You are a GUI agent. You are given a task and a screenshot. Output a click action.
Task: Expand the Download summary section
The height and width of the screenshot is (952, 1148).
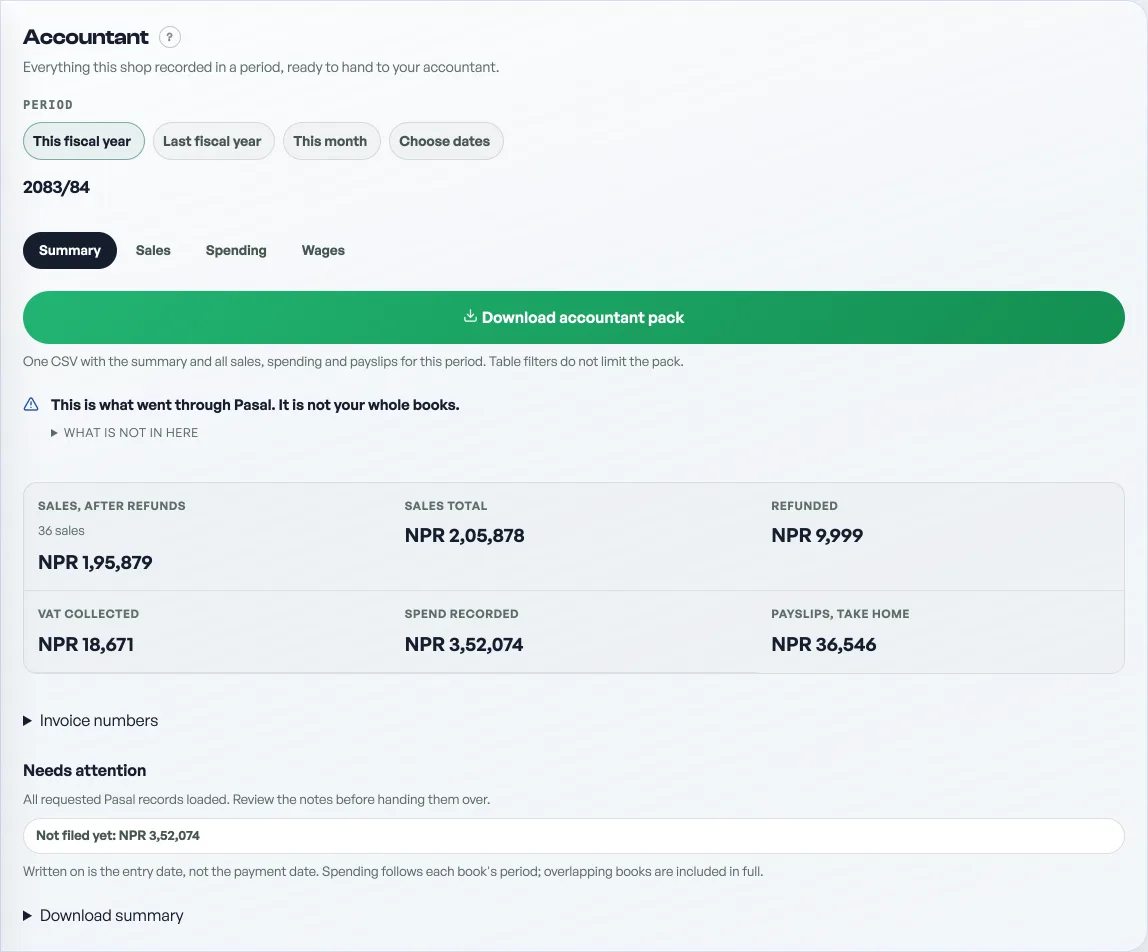pyautogui.click(x=103, y=915)
